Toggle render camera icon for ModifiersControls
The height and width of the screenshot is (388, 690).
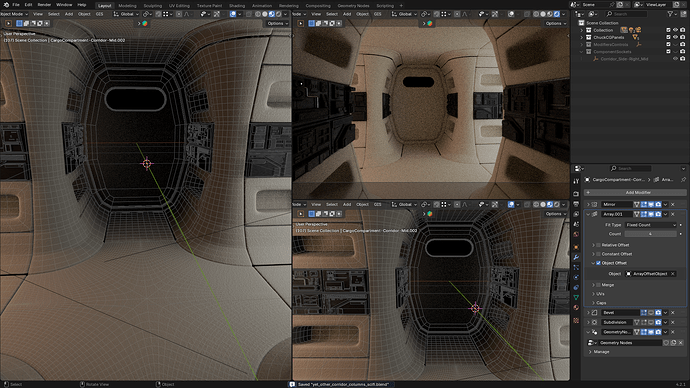pyautogui.click(x=683, y=44)
